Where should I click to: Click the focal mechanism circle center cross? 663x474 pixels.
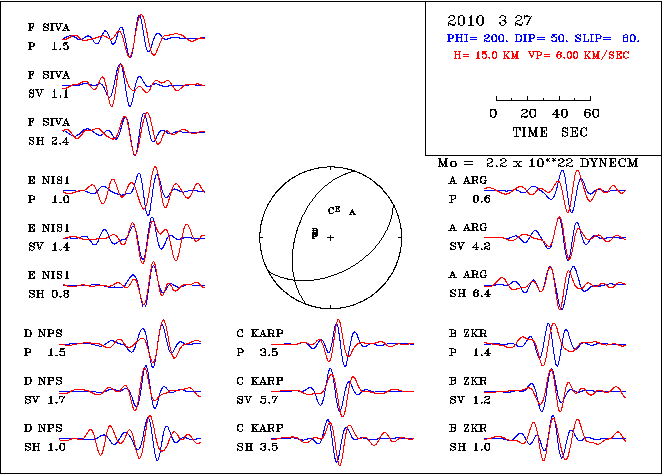coord(330,238)
